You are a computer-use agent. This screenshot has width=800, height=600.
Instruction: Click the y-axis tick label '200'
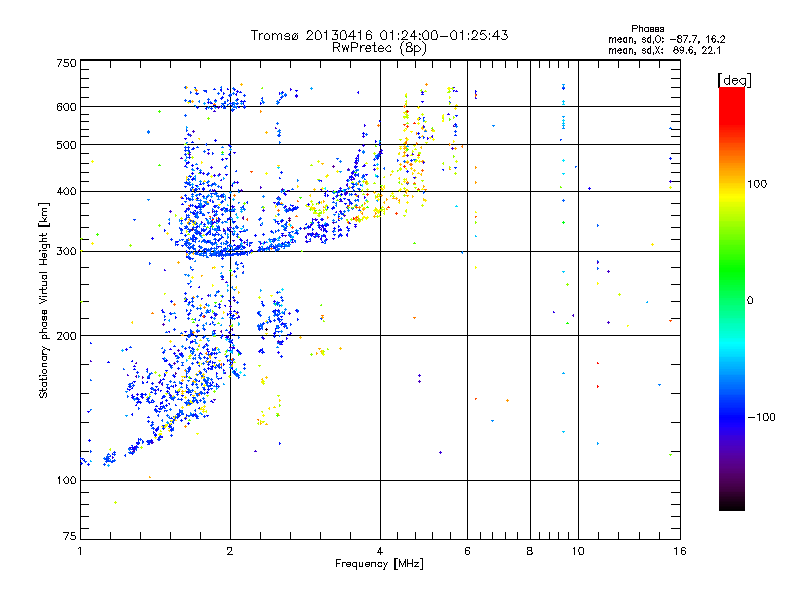66,336
